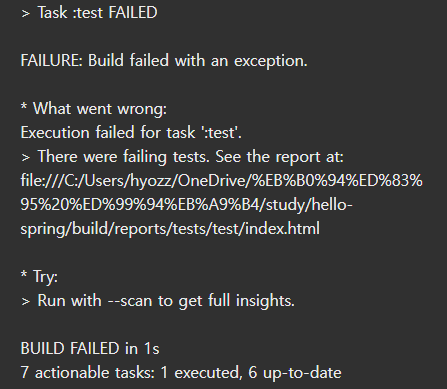Click the '>' marker before 'There were failing'
447x389 pixels.
pyautogui.click(x=25, y=158)
